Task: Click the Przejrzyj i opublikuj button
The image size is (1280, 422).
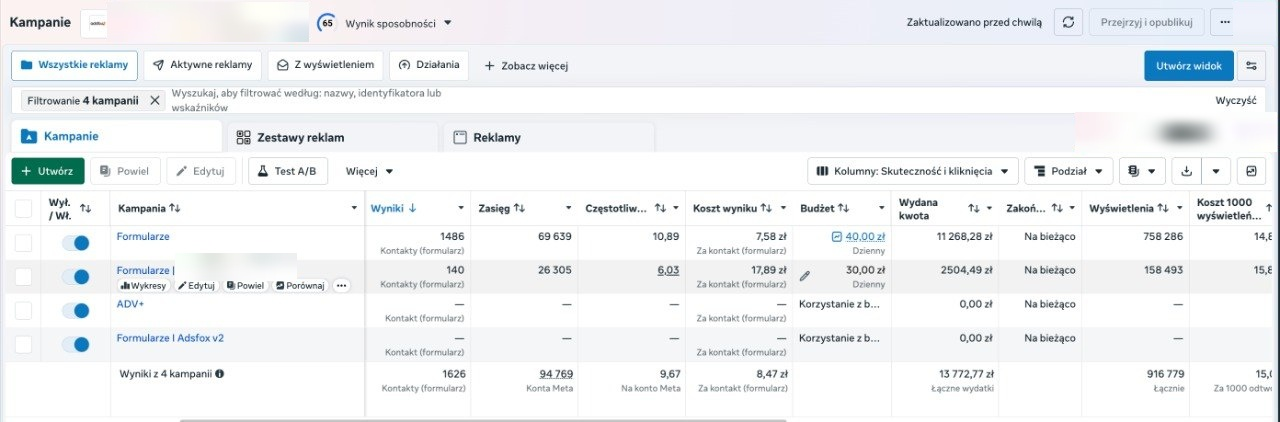Action: pos(1146,22)
